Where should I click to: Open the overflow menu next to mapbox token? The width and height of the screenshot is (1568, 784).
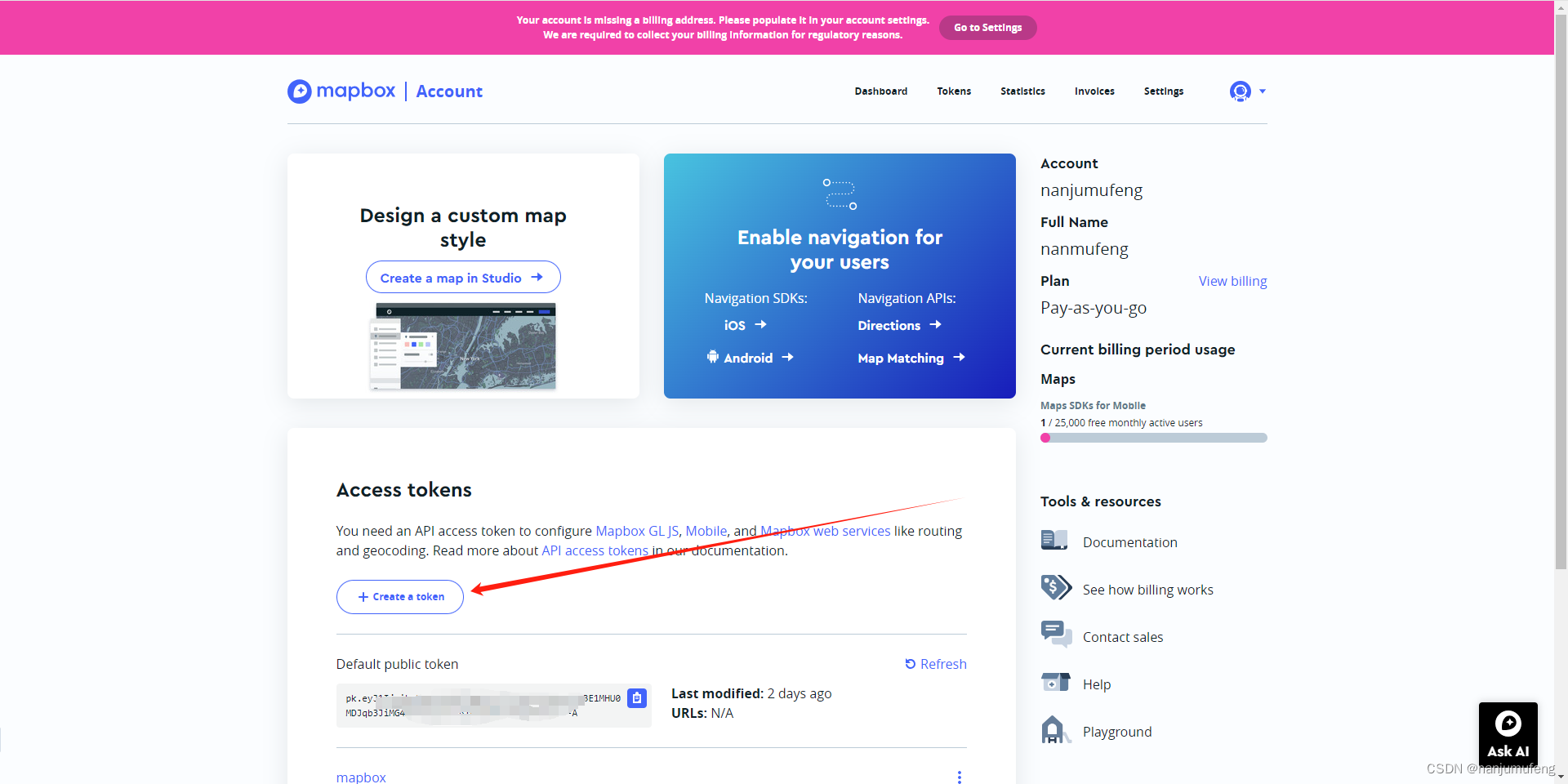click(959, 777)
